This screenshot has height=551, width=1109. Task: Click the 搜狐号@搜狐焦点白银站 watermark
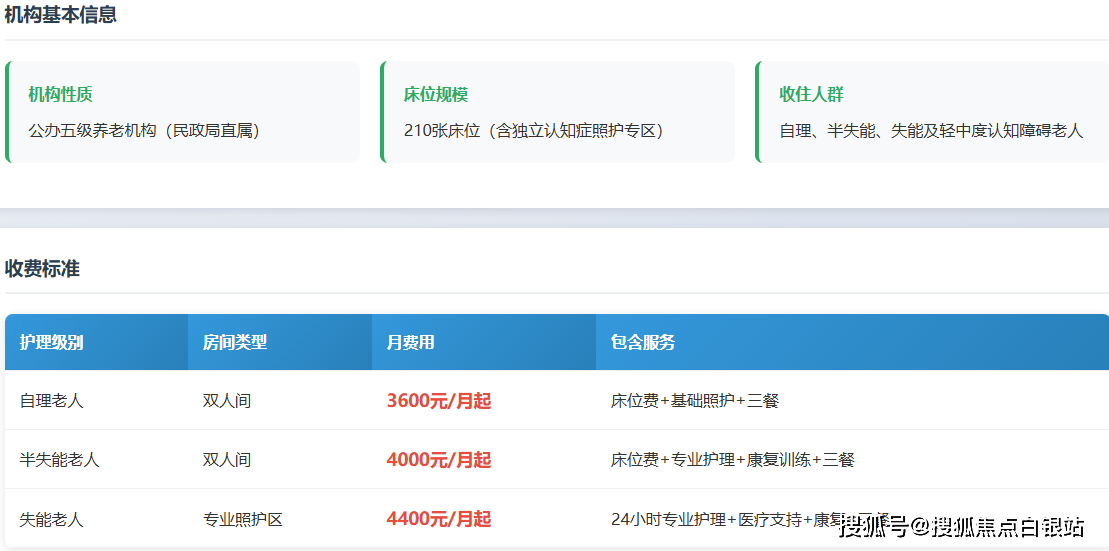pos(961,526)
